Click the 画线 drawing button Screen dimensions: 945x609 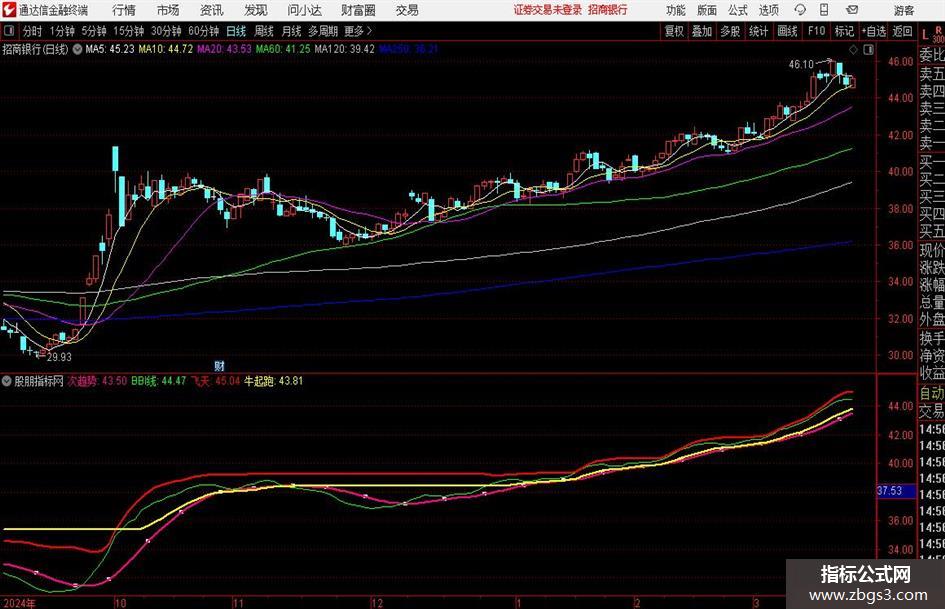(x=787, y=31)
